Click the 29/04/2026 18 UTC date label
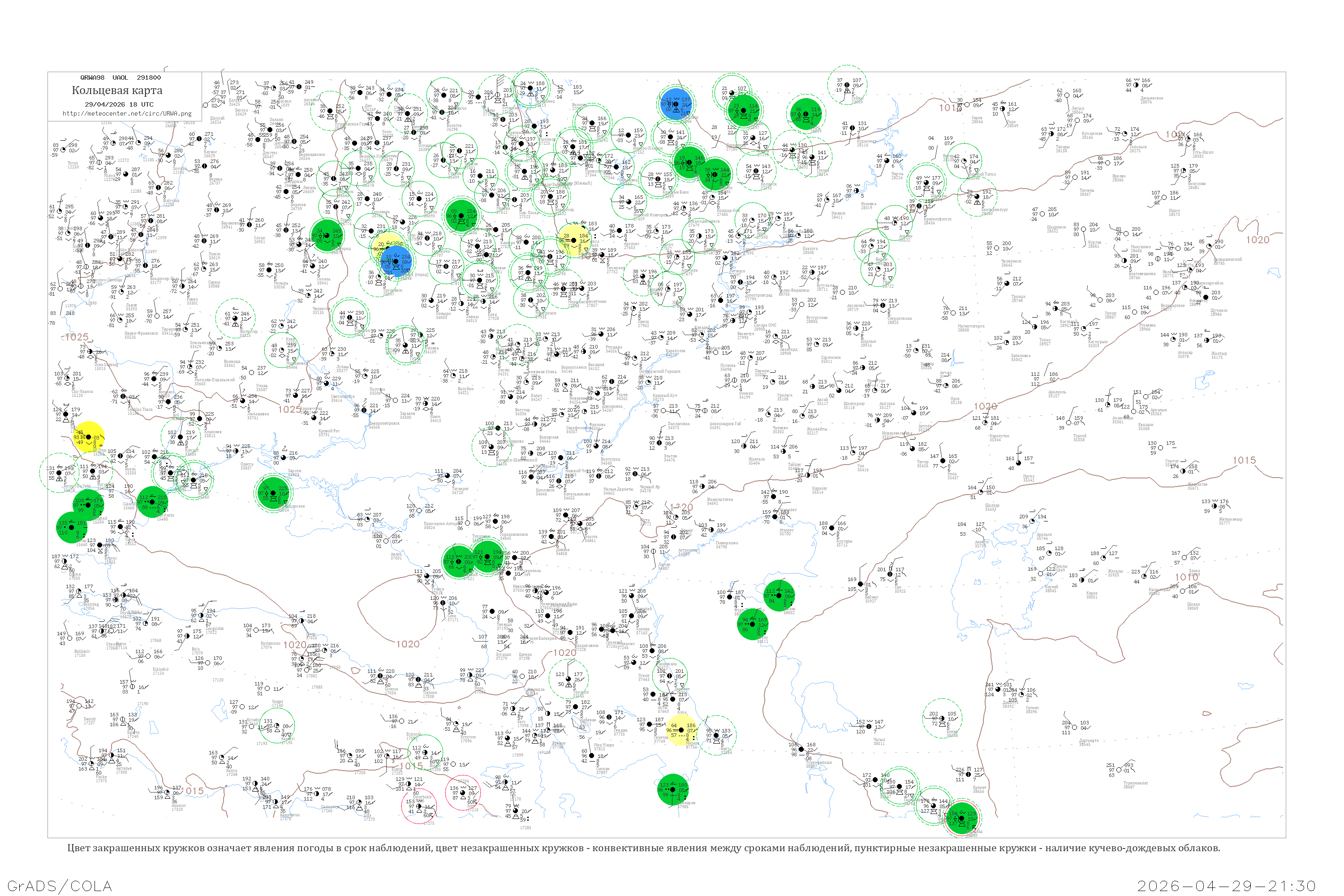The image size is (1344, 896). 119,104
